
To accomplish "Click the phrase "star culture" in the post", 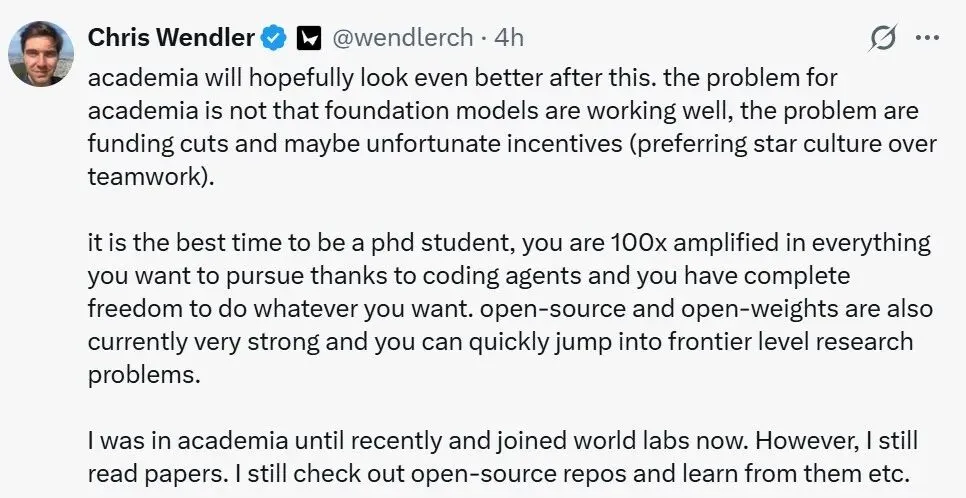I will (x=820, y=144).
